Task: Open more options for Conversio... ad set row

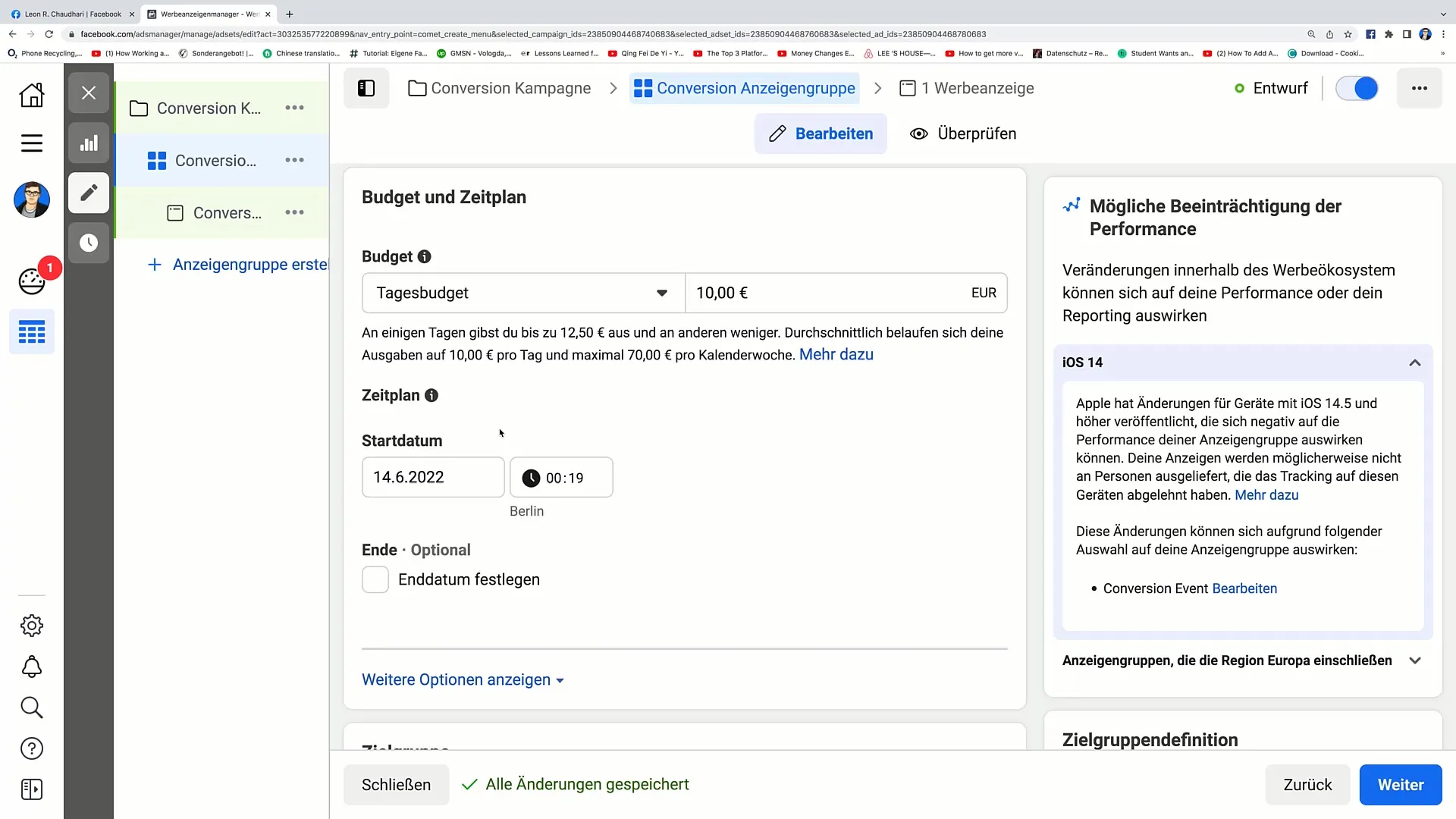Action: (x=294, y=160)
